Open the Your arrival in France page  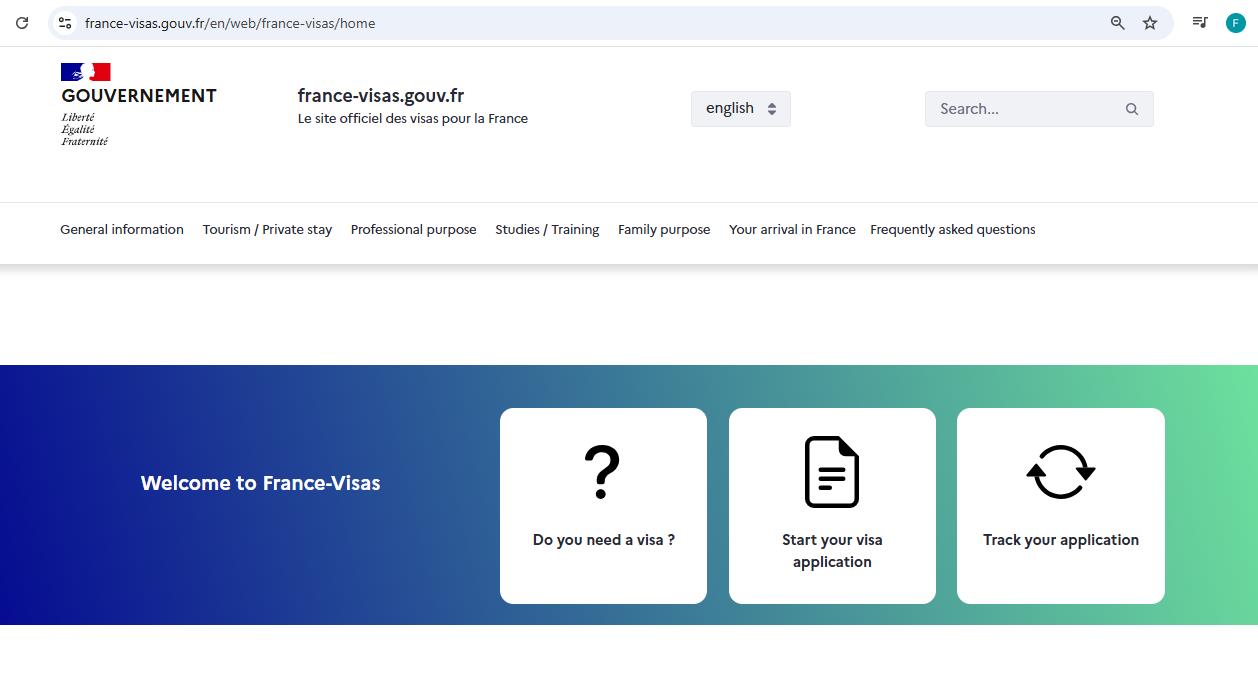pyautogui.click(x=792, y=229)
